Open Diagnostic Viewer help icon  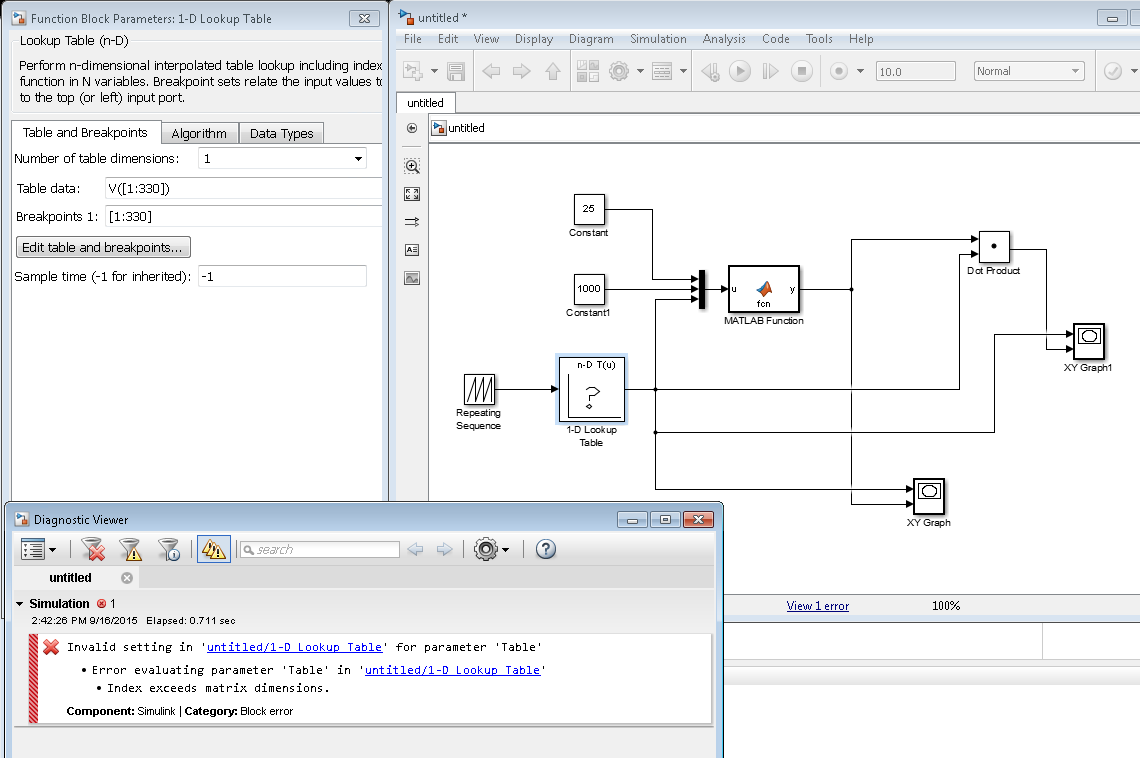545,549
